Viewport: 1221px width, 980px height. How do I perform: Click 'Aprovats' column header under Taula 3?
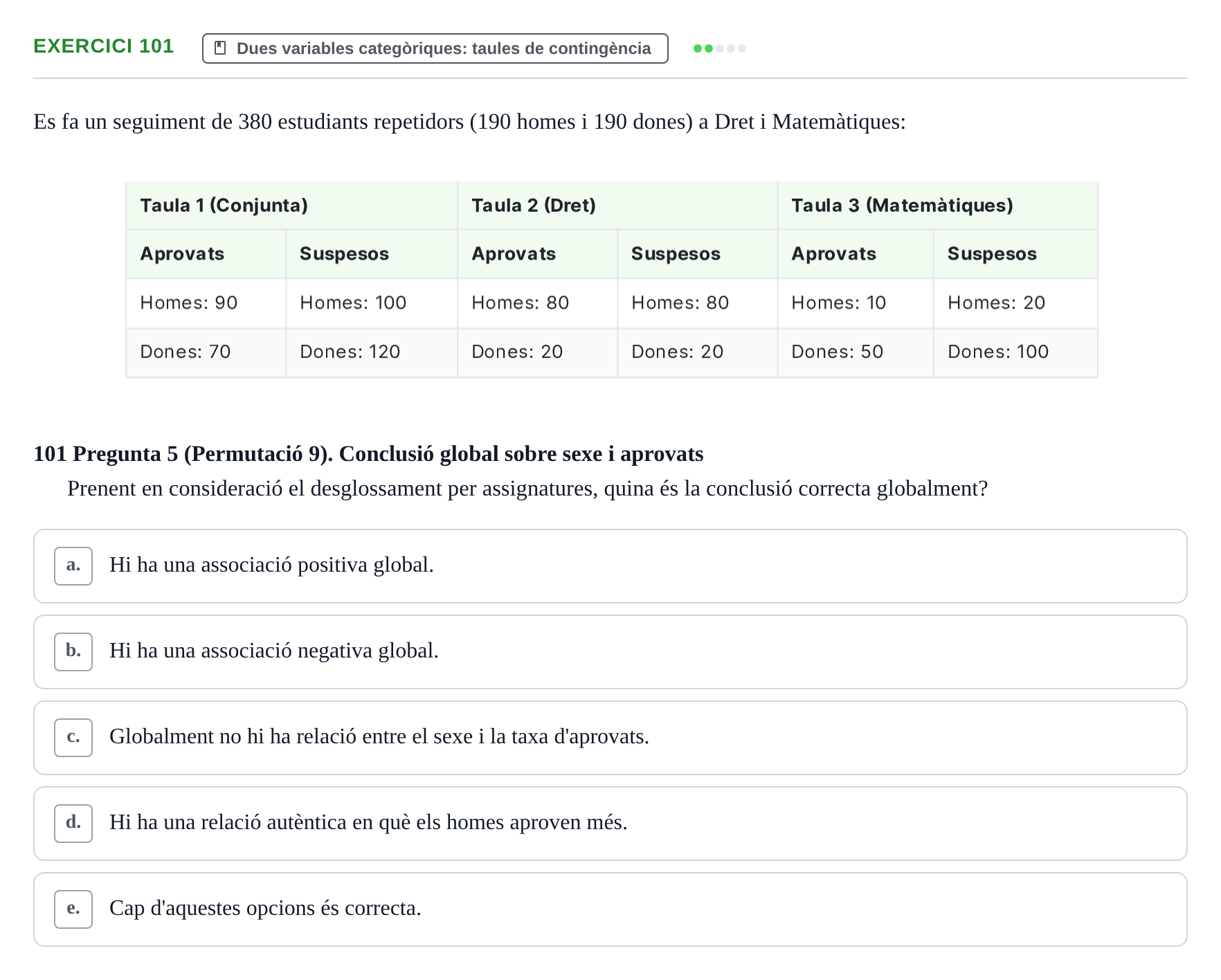click(856, 254)
